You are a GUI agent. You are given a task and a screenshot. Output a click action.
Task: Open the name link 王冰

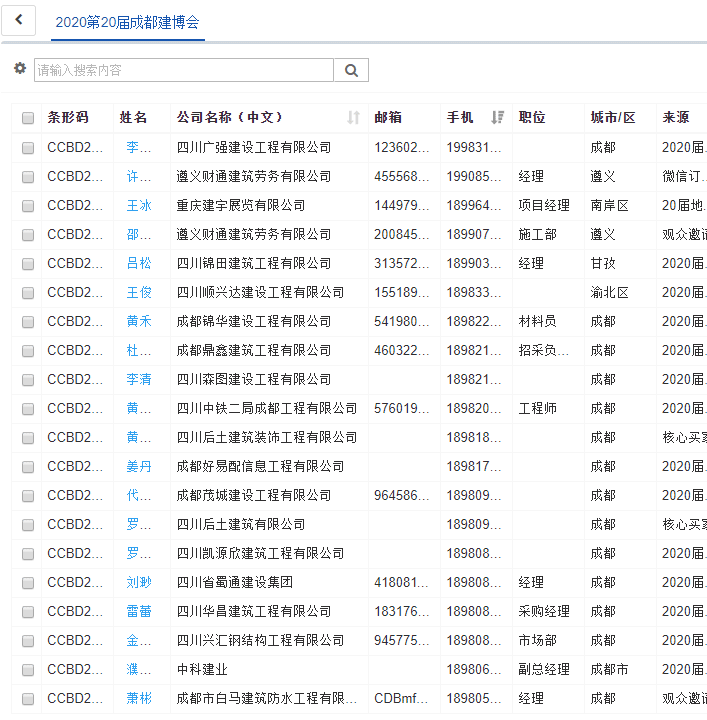click(x=139, y=205)
